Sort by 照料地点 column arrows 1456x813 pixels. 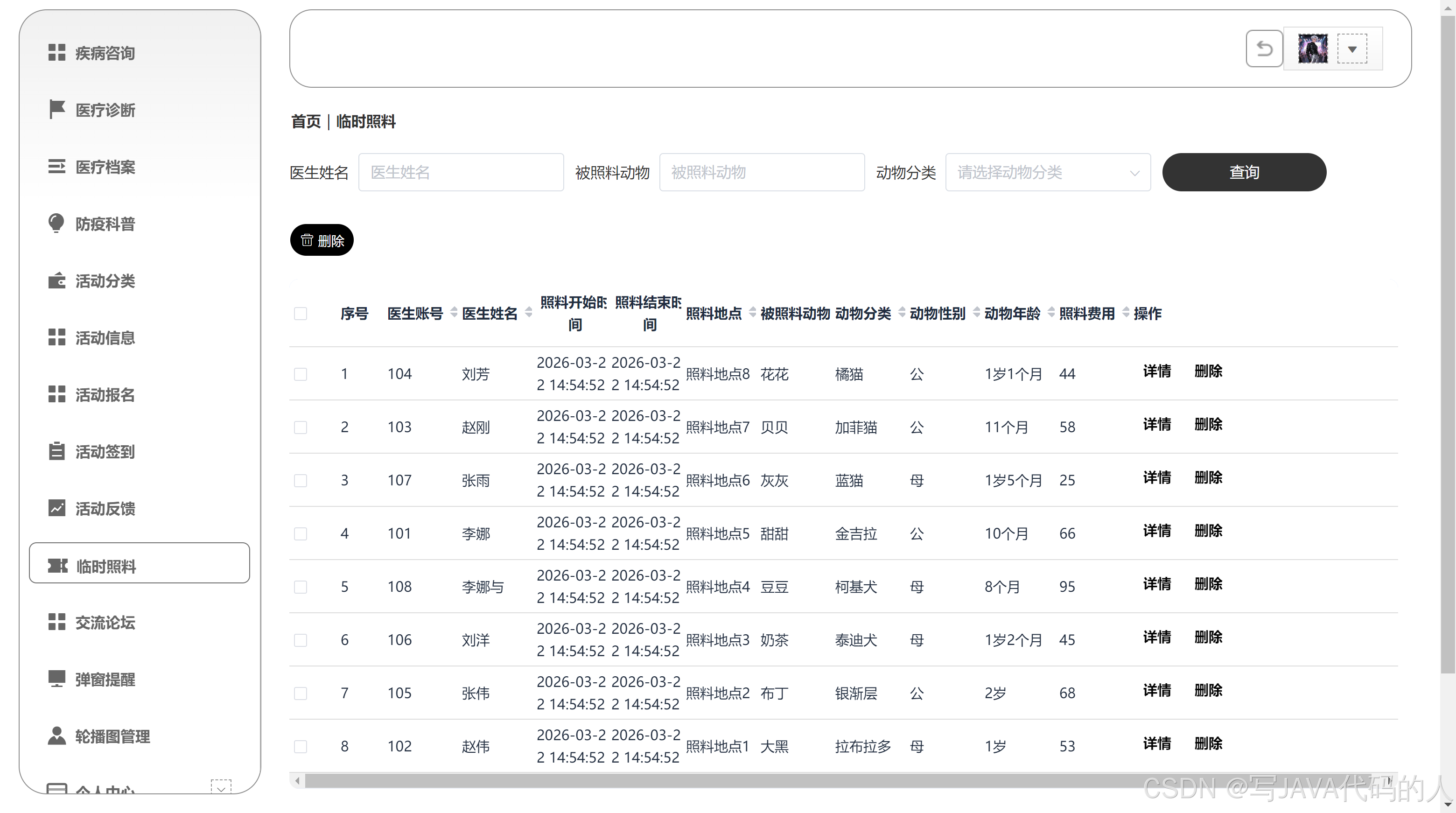(752, 313)
